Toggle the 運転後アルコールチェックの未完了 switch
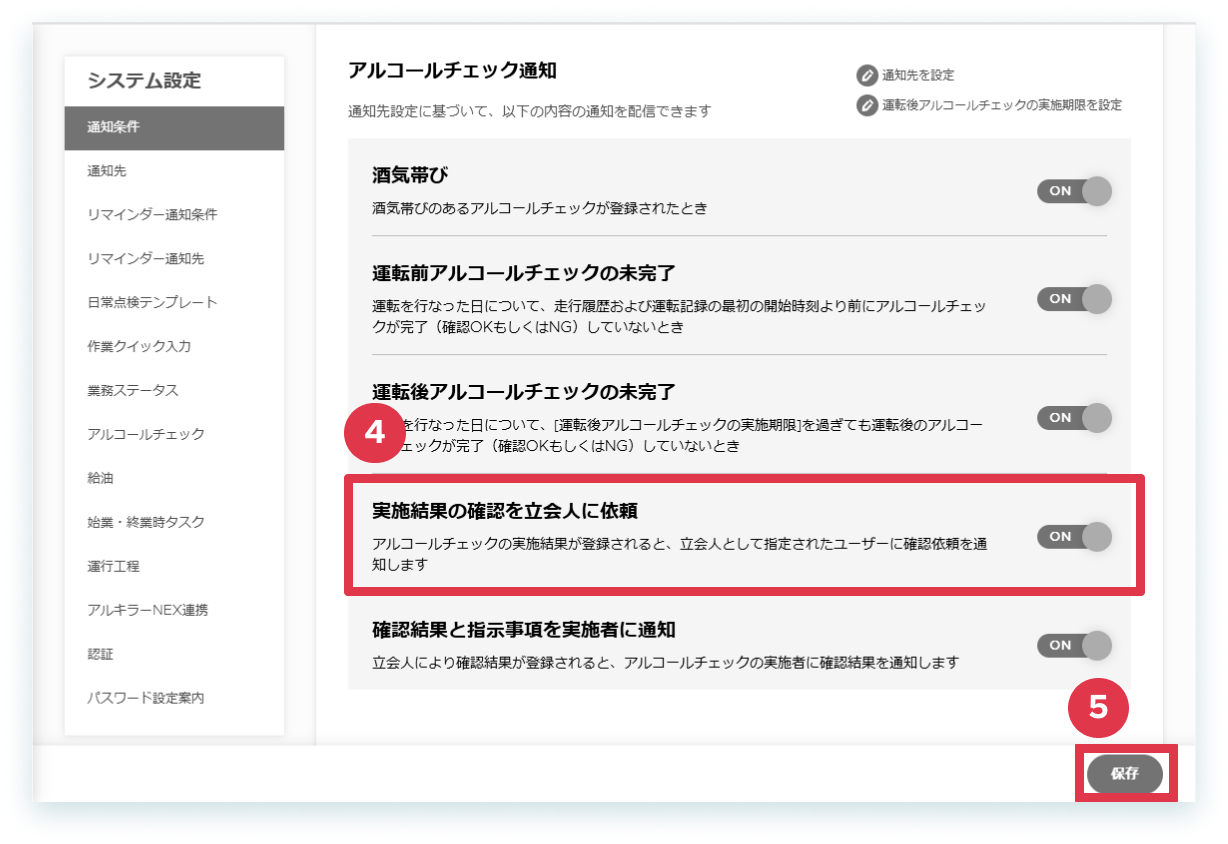1228x844 pixels. pos(1074,418)
